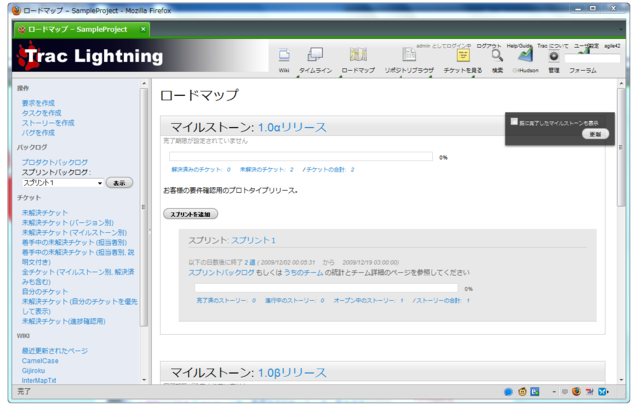Viewport: 640px width, 413px height.
Task: Click the red and blue status bar icon
Action: click(589, 392)
